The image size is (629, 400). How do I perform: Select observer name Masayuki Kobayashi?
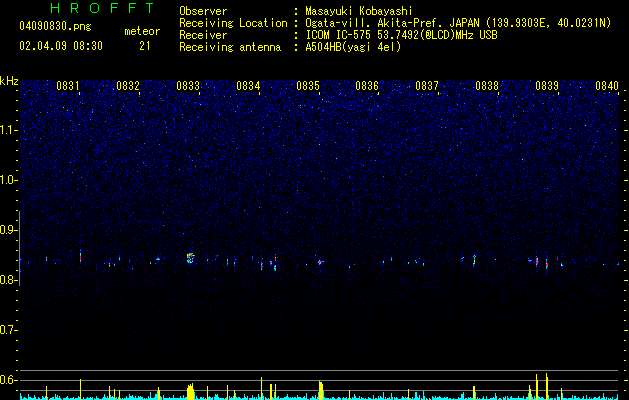coord(359,11)
